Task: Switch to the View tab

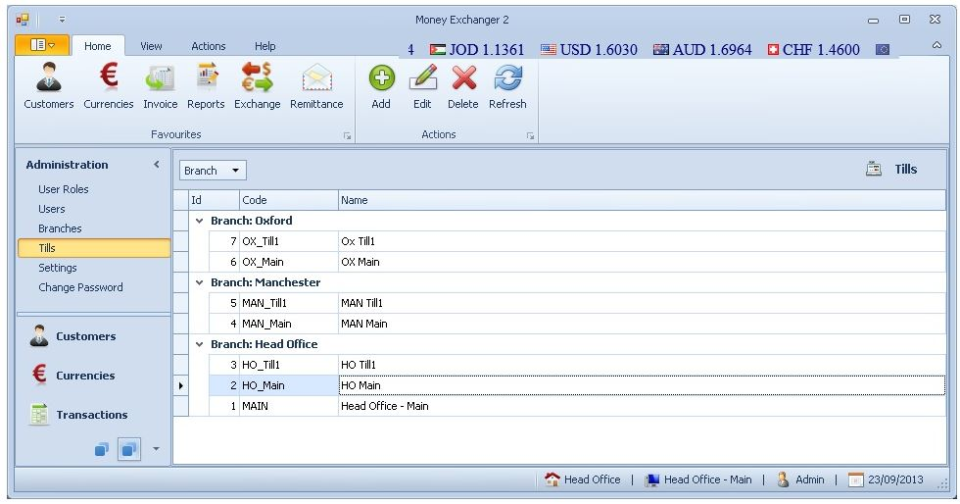Action: 151,46
